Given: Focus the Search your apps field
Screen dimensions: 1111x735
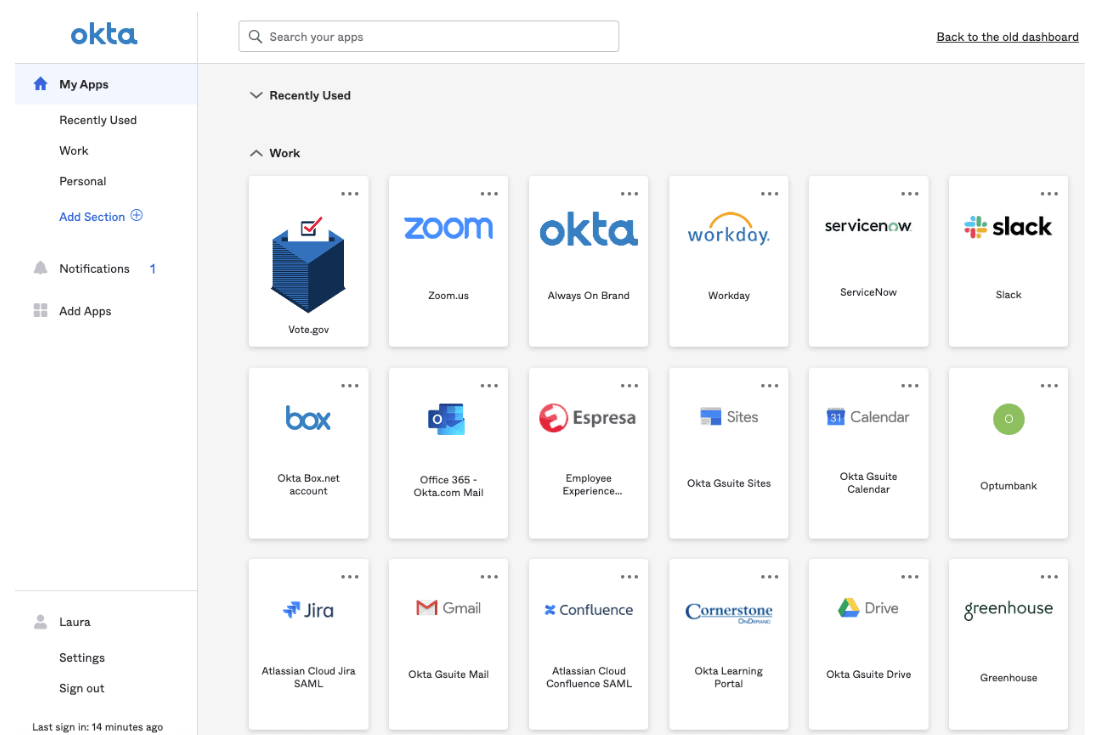Looking at the screenshot, I should (x=430, y=37).
